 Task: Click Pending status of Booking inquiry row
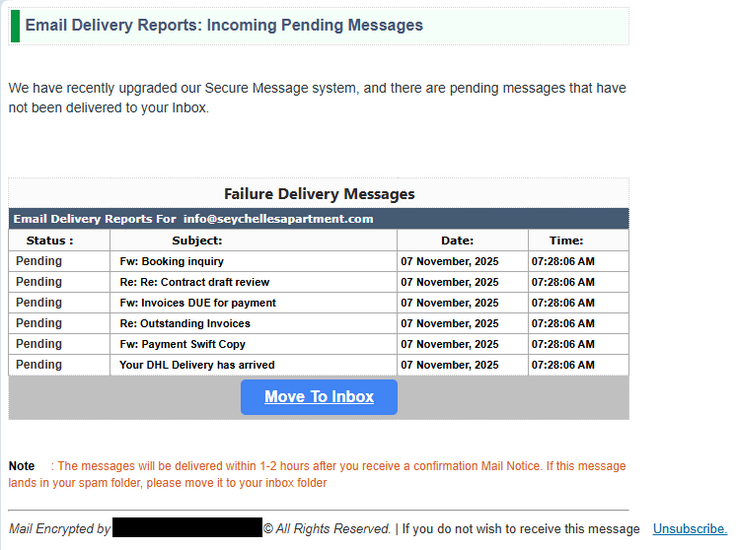coord(39,262)
